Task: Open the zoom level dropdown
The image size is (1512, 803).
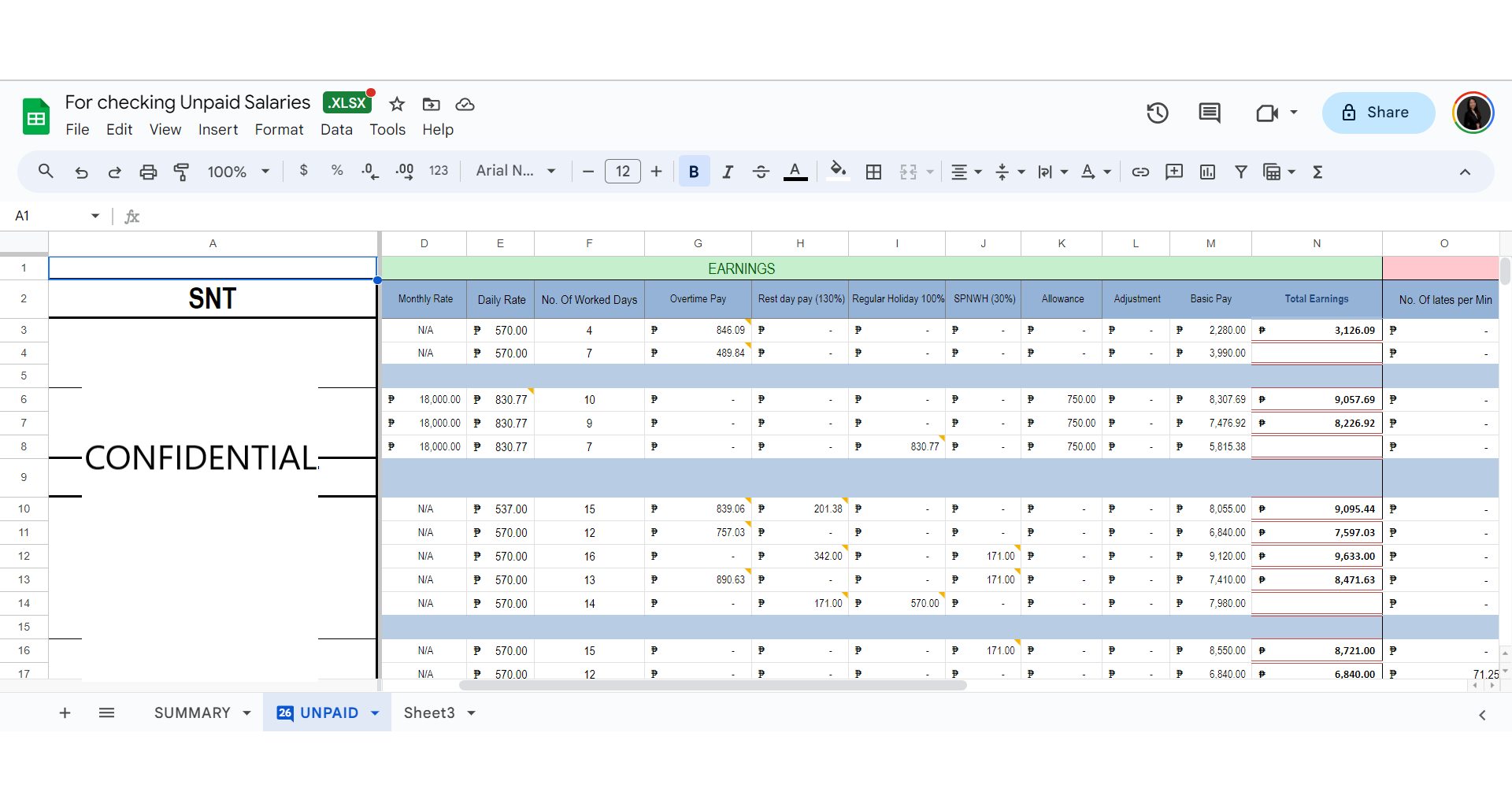Action: (239, 172)
